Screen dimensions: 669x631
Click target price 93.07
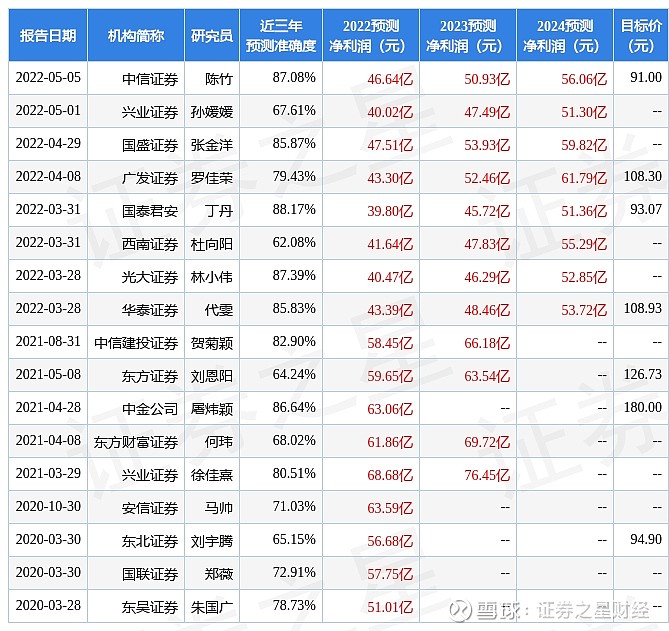646,209
